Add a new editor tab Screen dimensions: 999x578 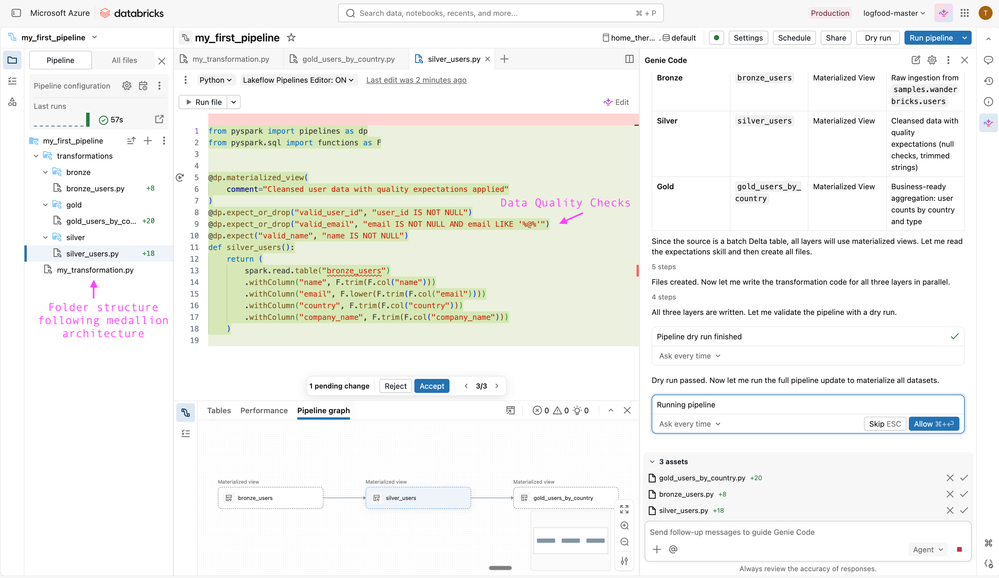click(x=504, y=59)
